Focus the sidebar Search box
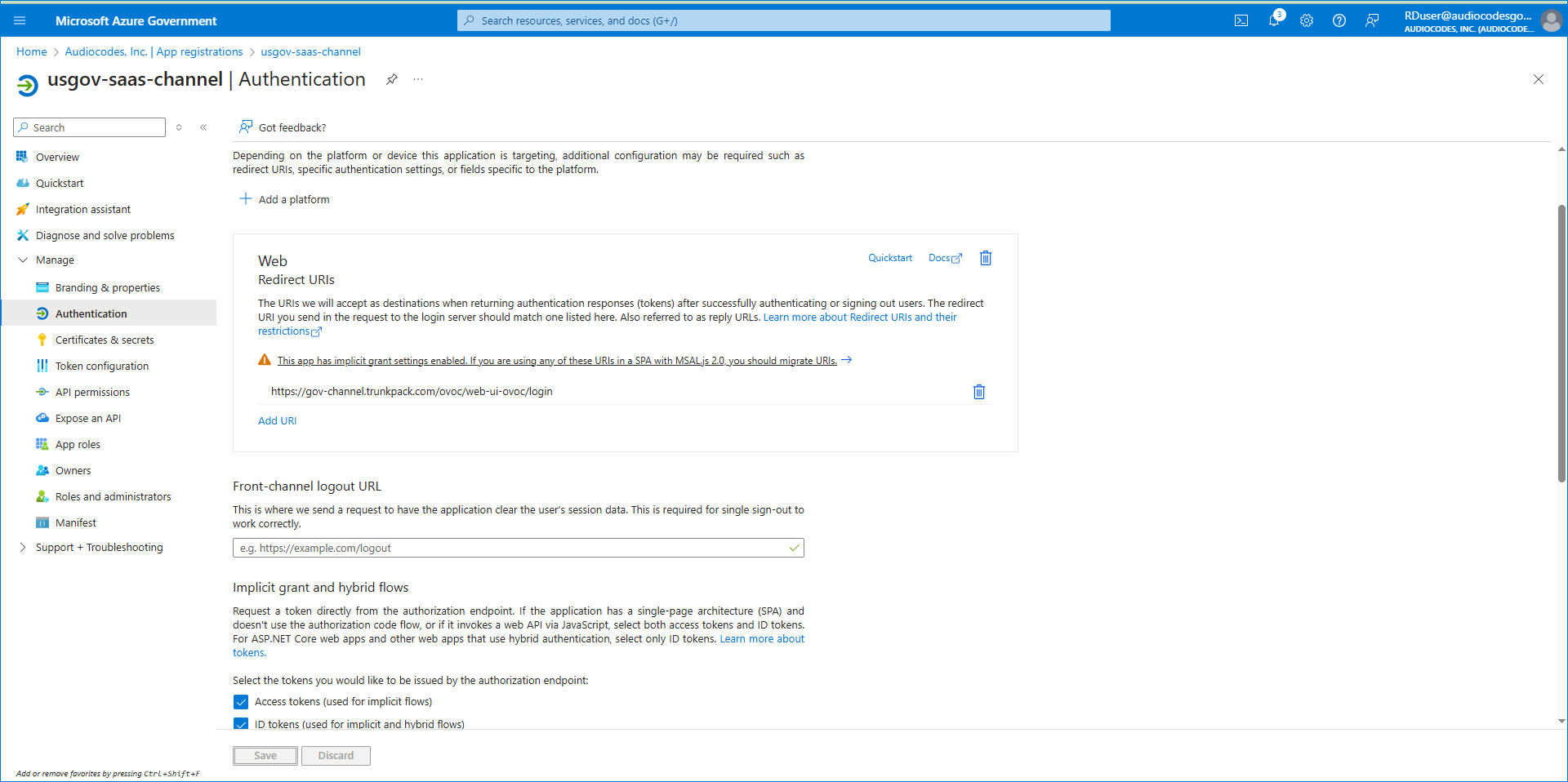Viewport: 1568px width, 782px height. tap(90, 127)
